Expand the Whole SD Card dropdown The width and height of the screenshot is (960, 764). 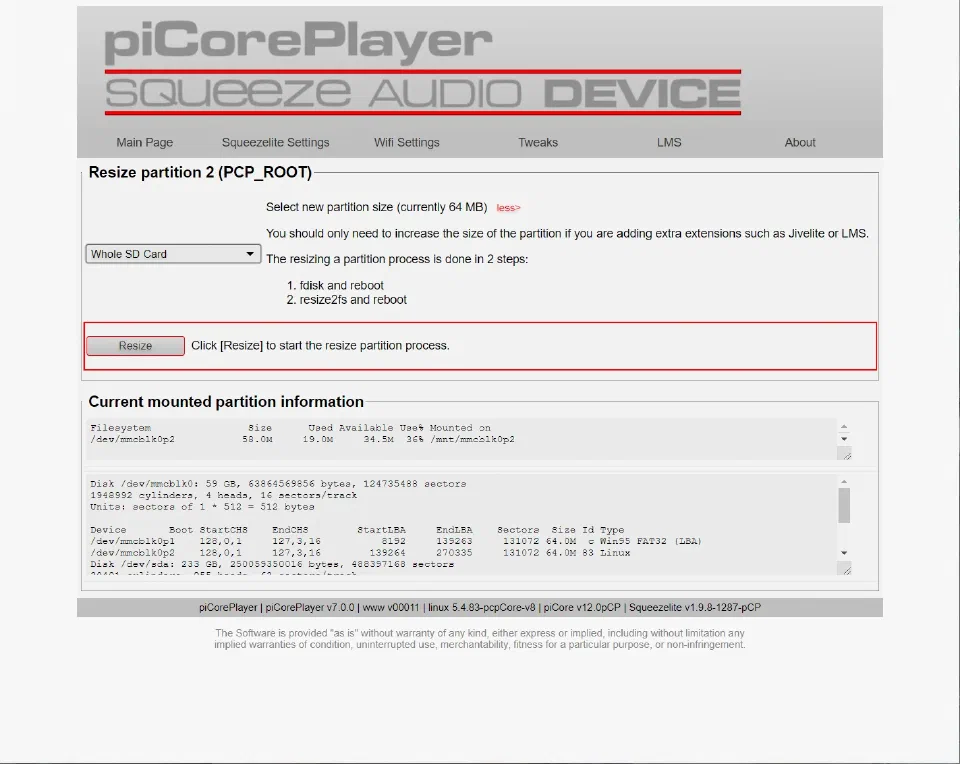point(173,253)
